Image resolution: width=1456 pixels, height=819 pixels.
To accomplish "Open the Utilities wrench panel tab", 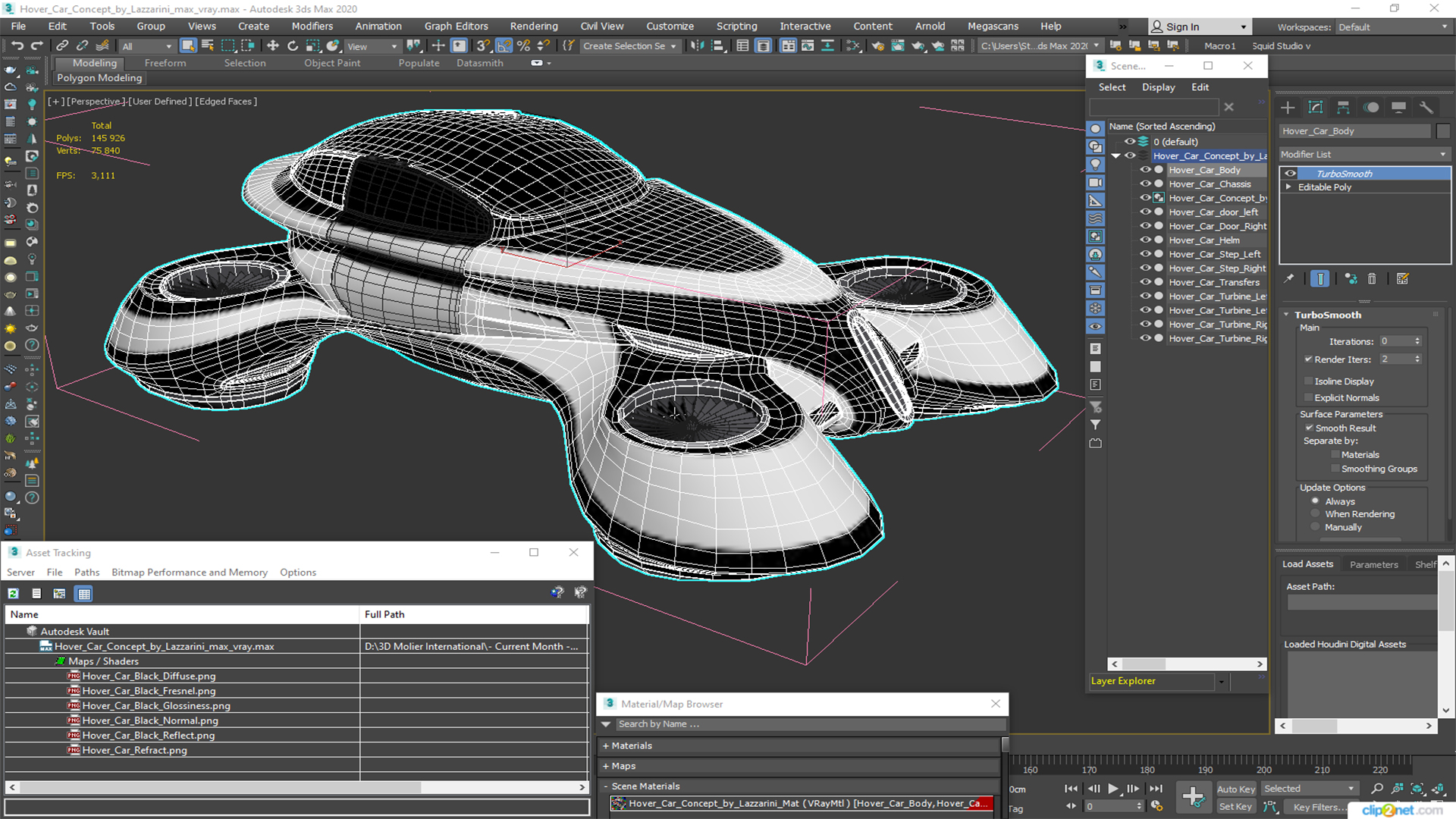I will pos(1426,108).
